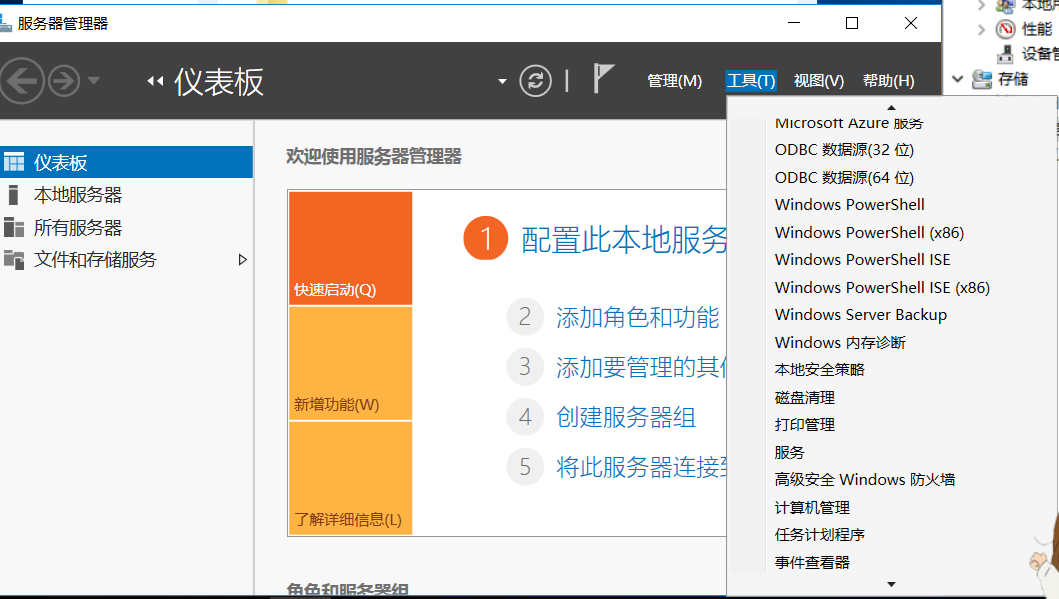Click the 将此服务器连接到 cloud link

(x=642, y=467)
